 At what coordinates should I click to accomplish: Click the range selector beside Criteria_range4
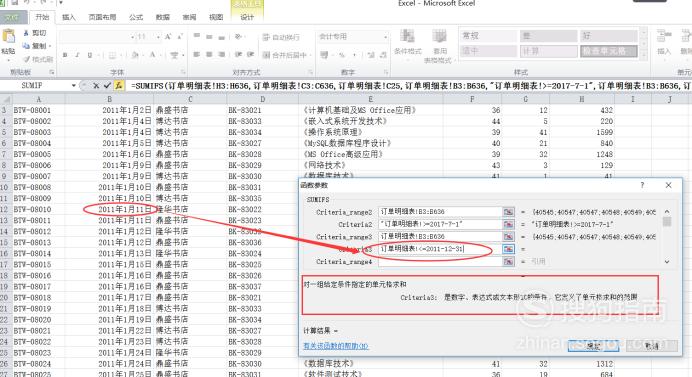click(508, 261)
